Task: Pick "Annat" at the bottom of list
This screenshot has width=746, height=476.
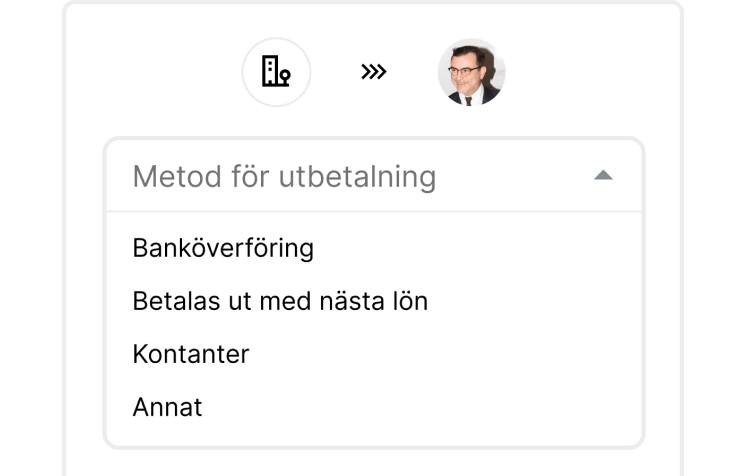Action: [167, 407]
